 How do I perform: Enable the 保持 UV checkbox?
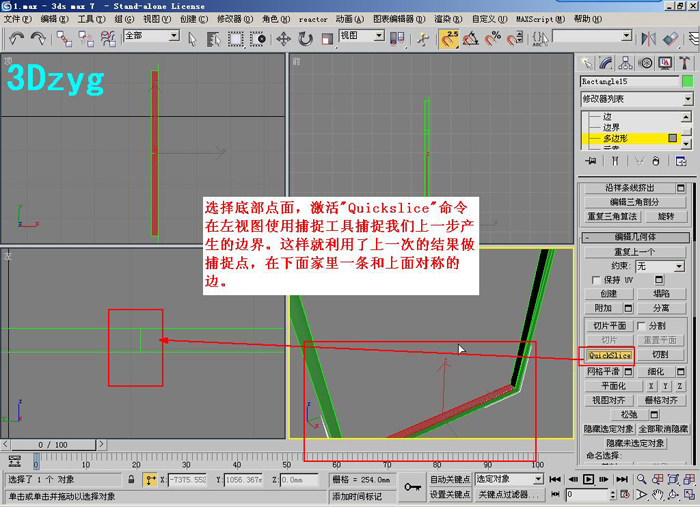[596, 280]
